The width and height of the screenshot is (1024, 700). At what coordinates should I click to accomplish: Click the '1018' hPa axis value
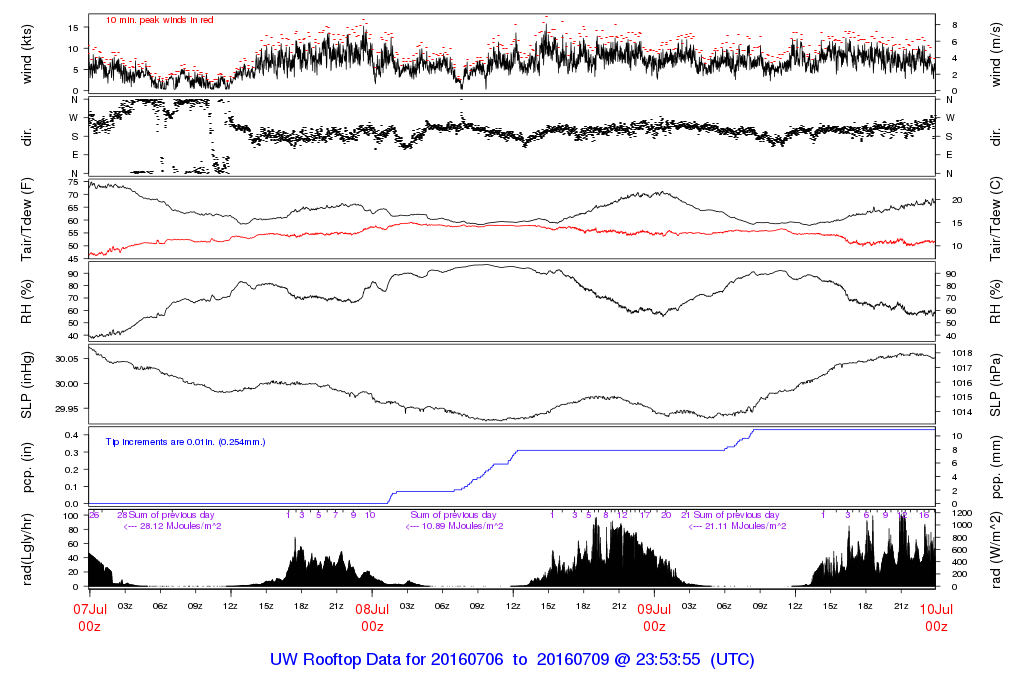click(x=961, y=353)
